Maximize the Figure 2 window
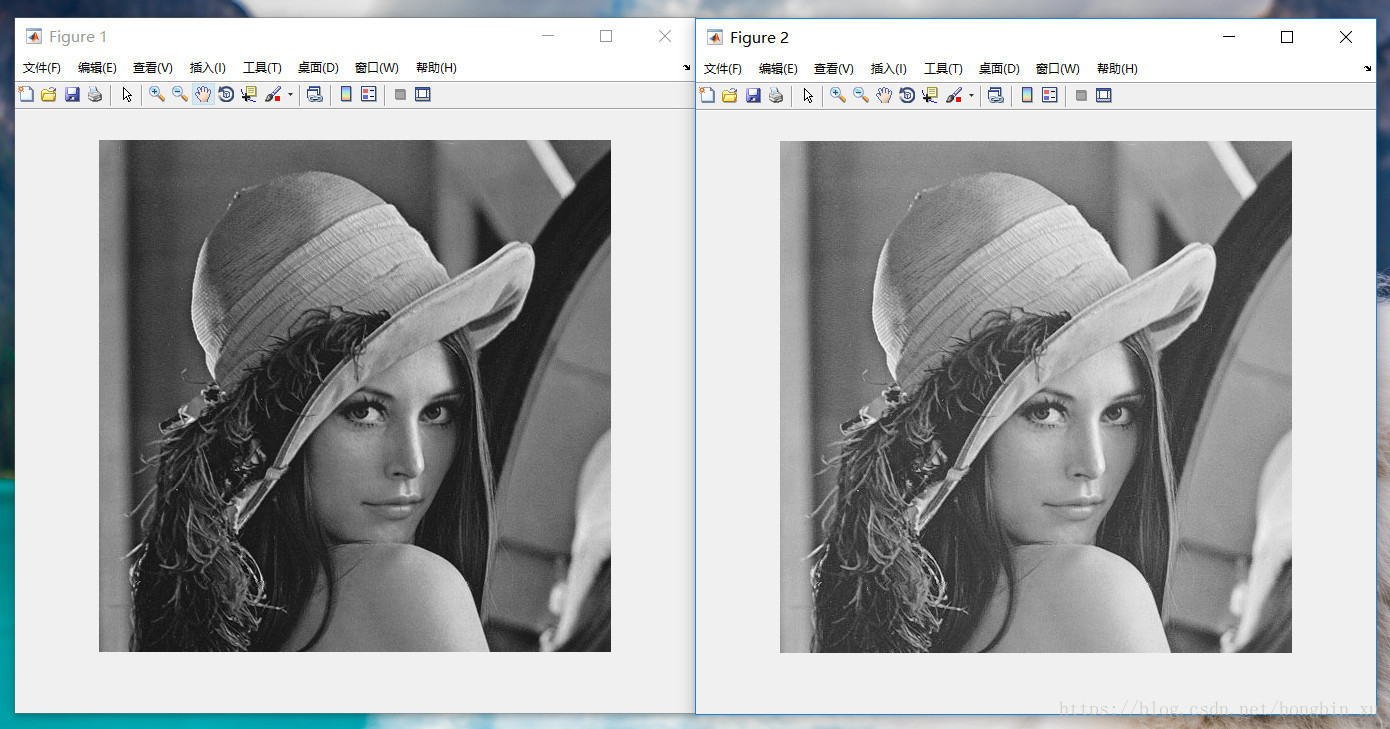Image resolution: width=1390 pixels, height=729 pixels. (1287, 37)
